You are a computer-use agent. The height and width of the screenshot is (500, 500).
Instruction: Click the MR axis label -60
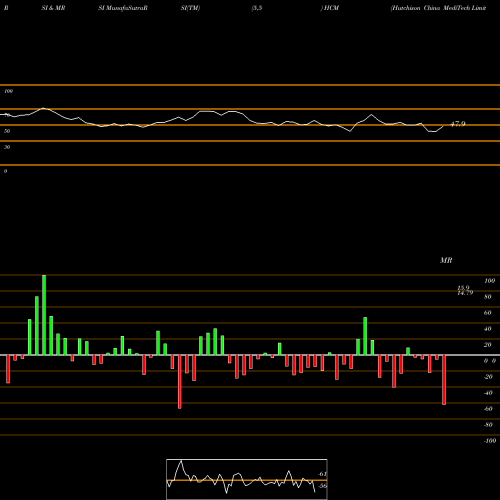[x=488, y=409]
